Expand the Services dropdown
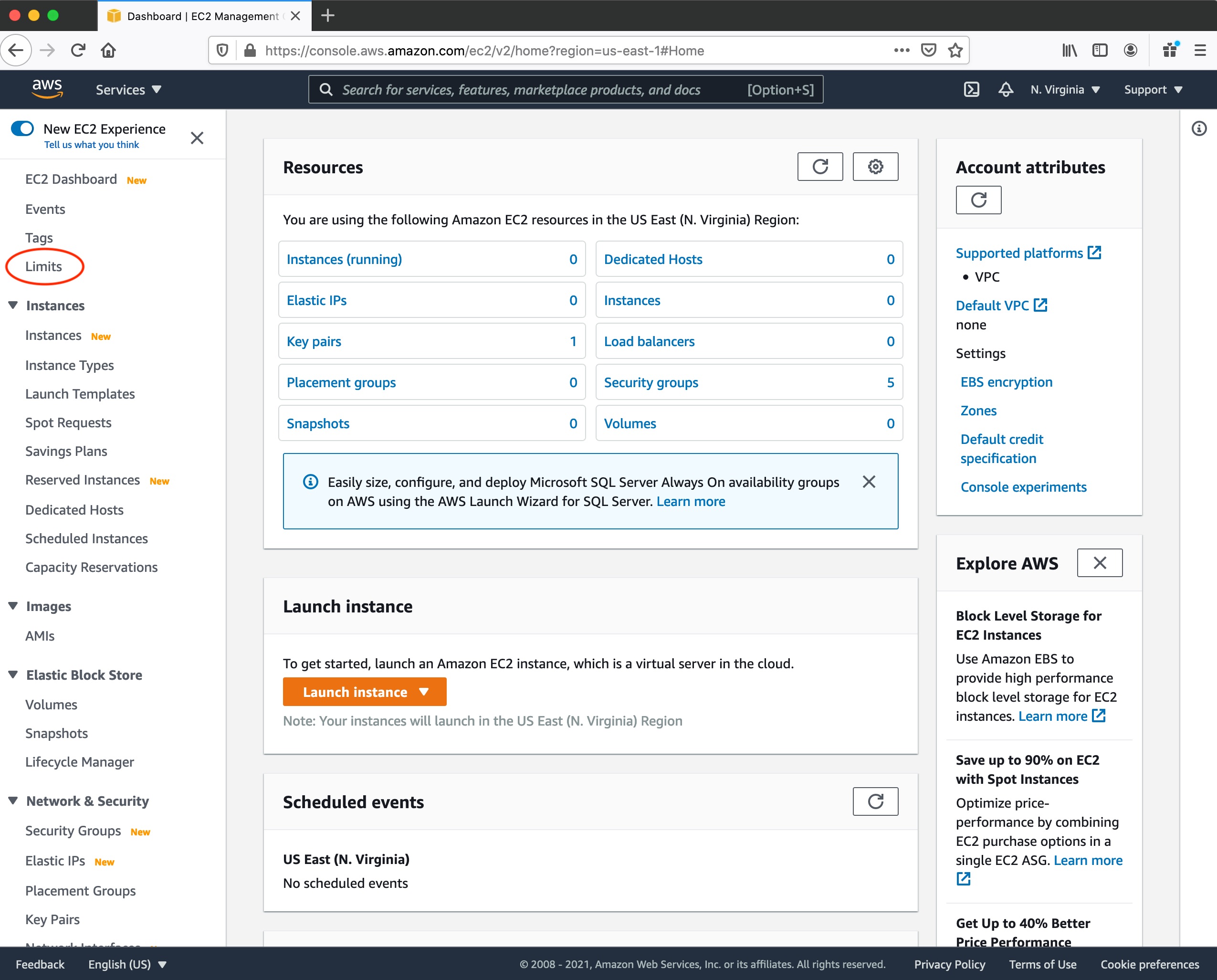The width and height of the screenshot is (1217, 980). point(129,90)
